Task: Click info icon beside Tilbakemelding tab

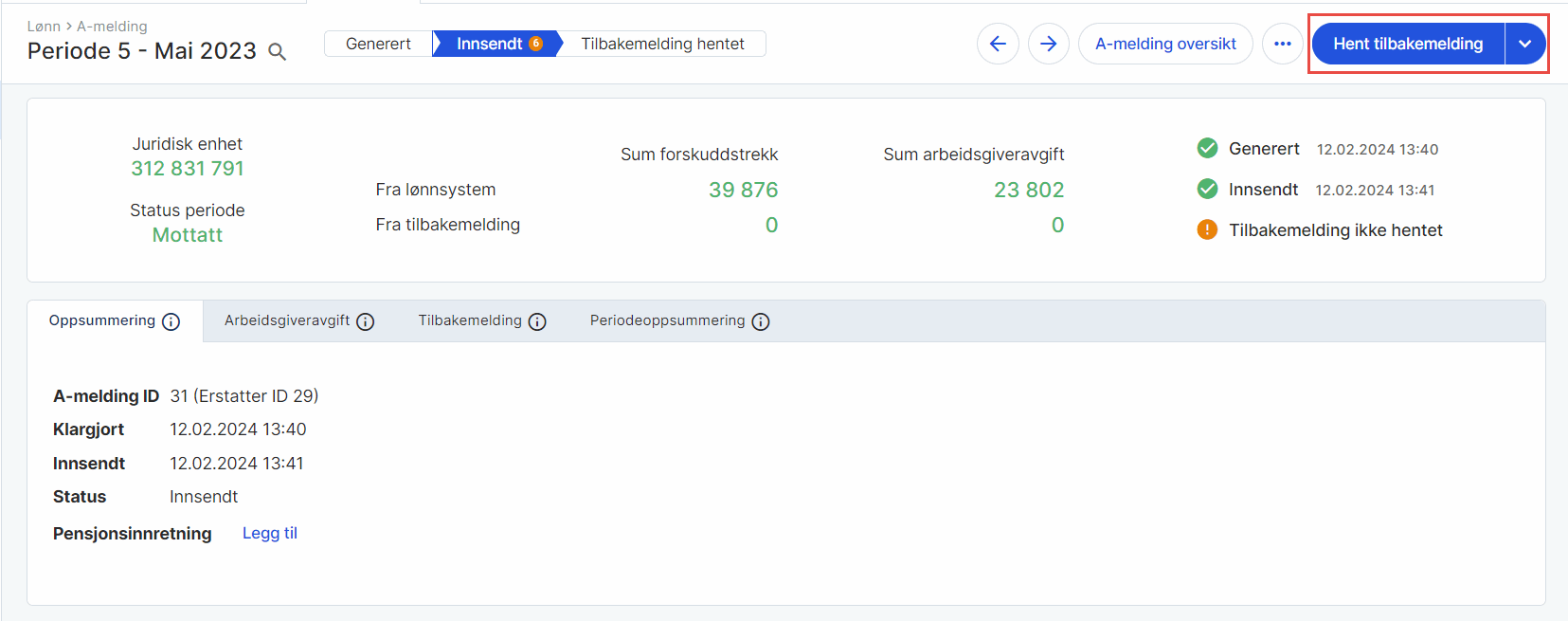Action: pos(537,322)
